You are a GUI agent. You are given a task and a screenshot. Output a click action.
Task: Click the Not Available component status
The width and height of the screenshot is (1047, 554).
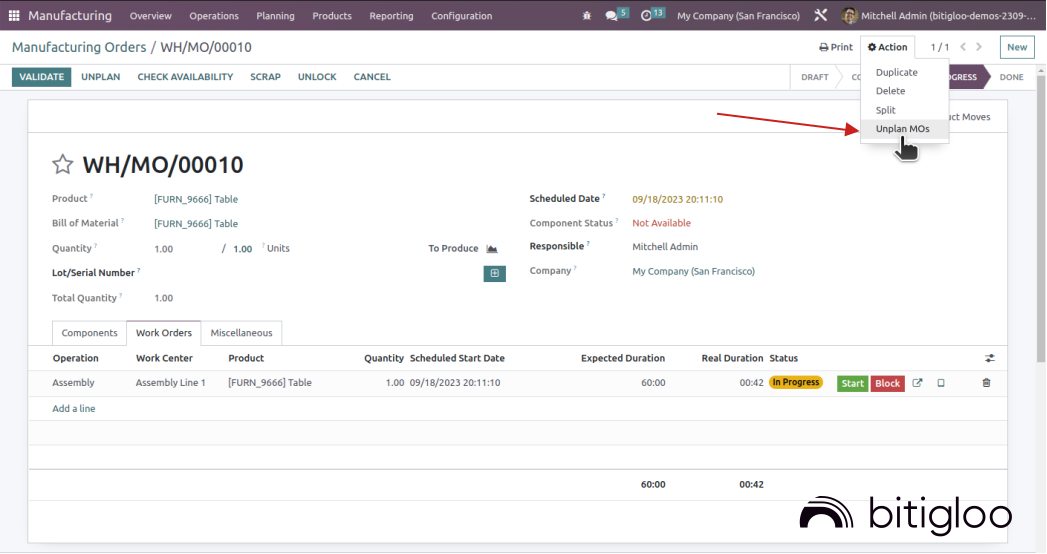pos(662,223)
